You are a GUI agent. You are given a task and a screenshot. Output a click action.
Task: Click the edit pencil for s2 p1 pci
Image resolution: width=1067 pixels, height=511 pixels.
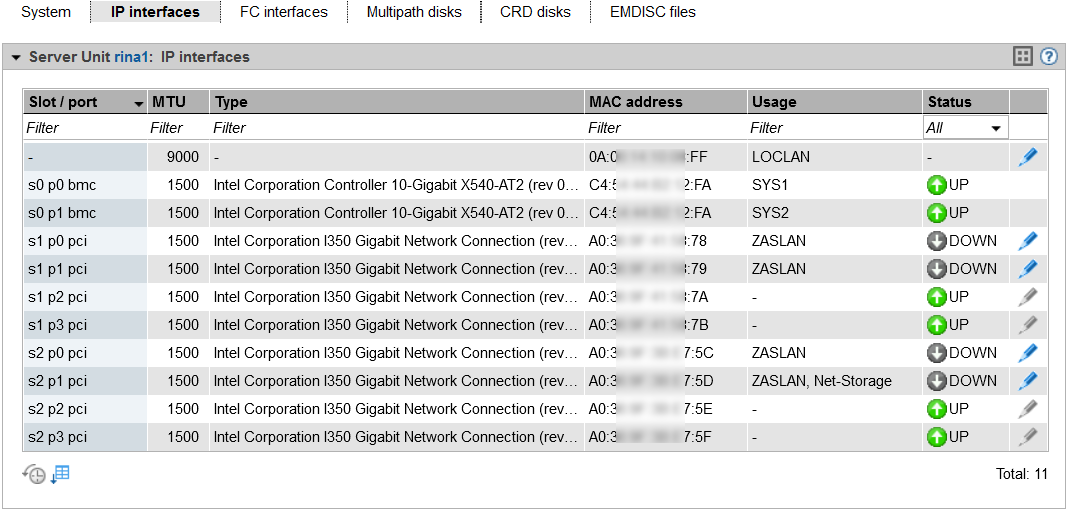(x=1028, y=381)
